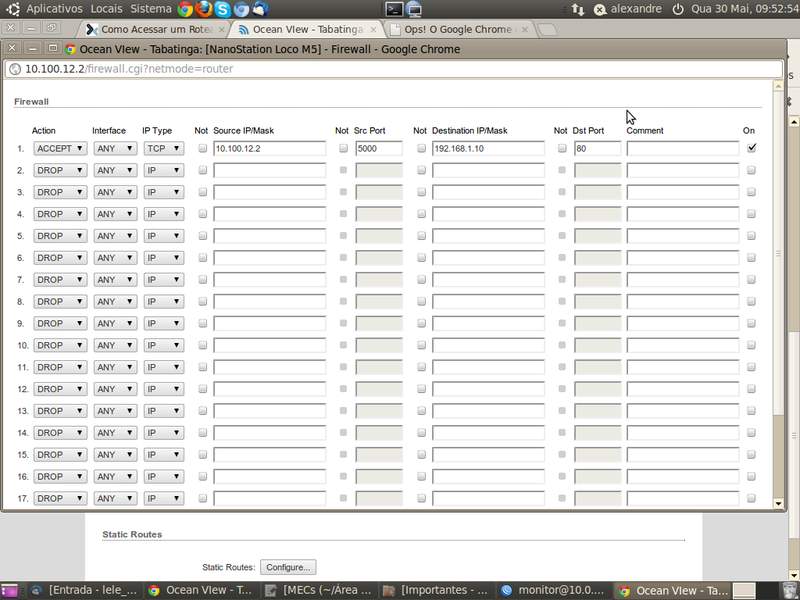Viewport: 800px width, 600px height.
Task: Toggle Not for Destination IP in rule 1
Action: click(421, 148)
